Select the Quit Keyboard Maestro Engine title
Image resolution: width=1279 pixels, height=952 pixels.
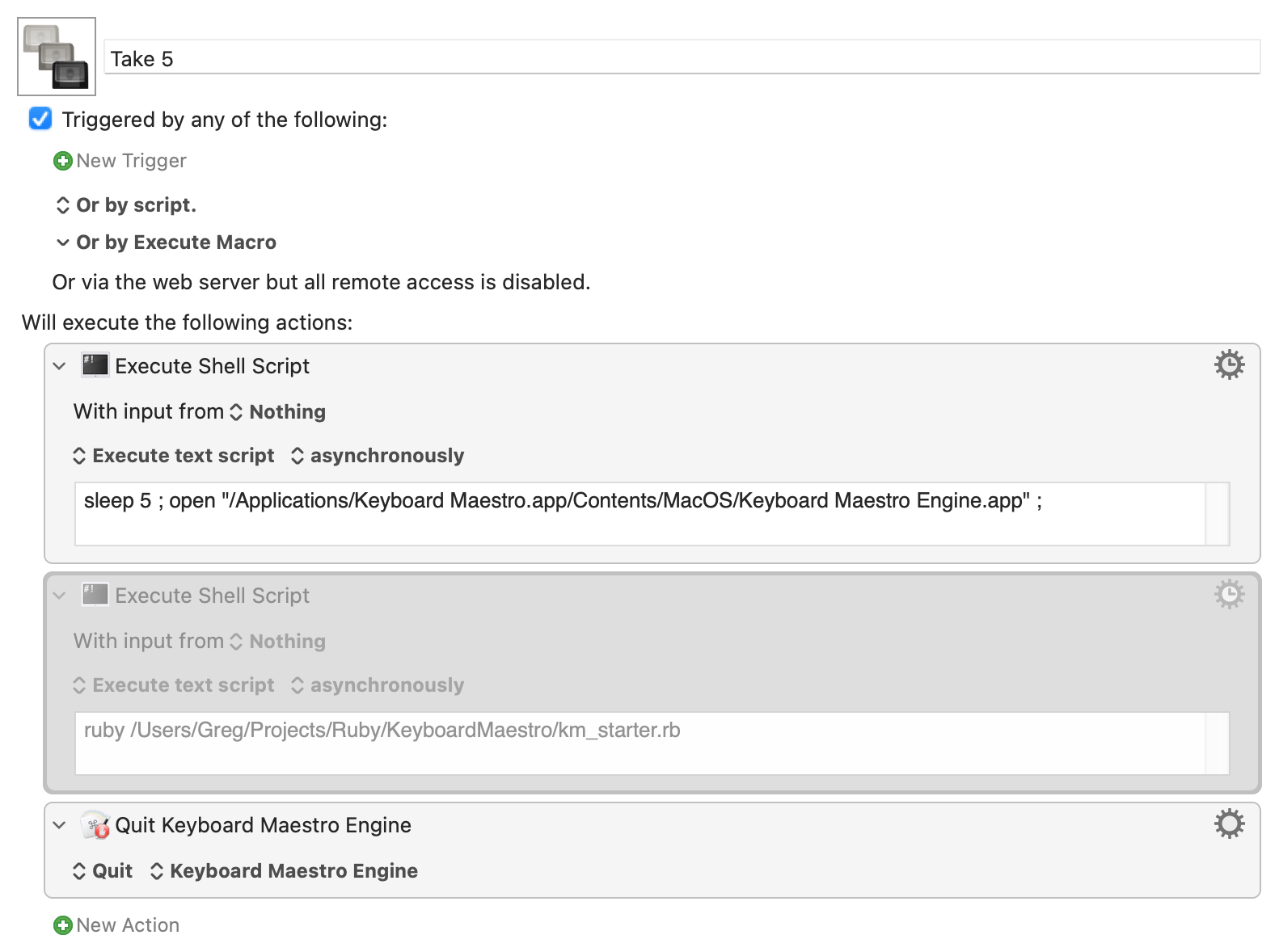[263, 825]
